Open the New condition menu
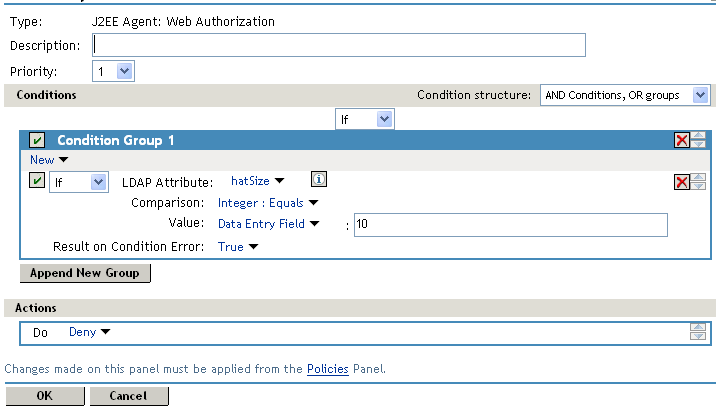 tap(48, 160)
